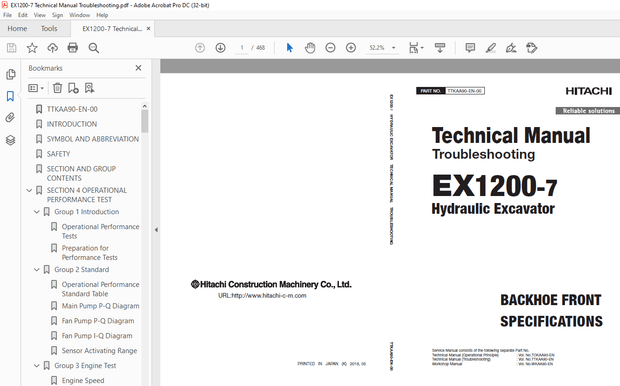
Task: Collapse SECTION 4 OPERATIONAL PERFORMANCE TEST
Action: coord(29,191)
